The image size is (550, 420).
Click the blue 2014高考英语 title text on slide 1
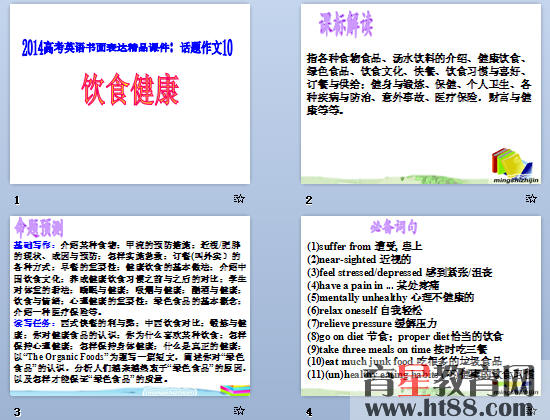(127, 47)
